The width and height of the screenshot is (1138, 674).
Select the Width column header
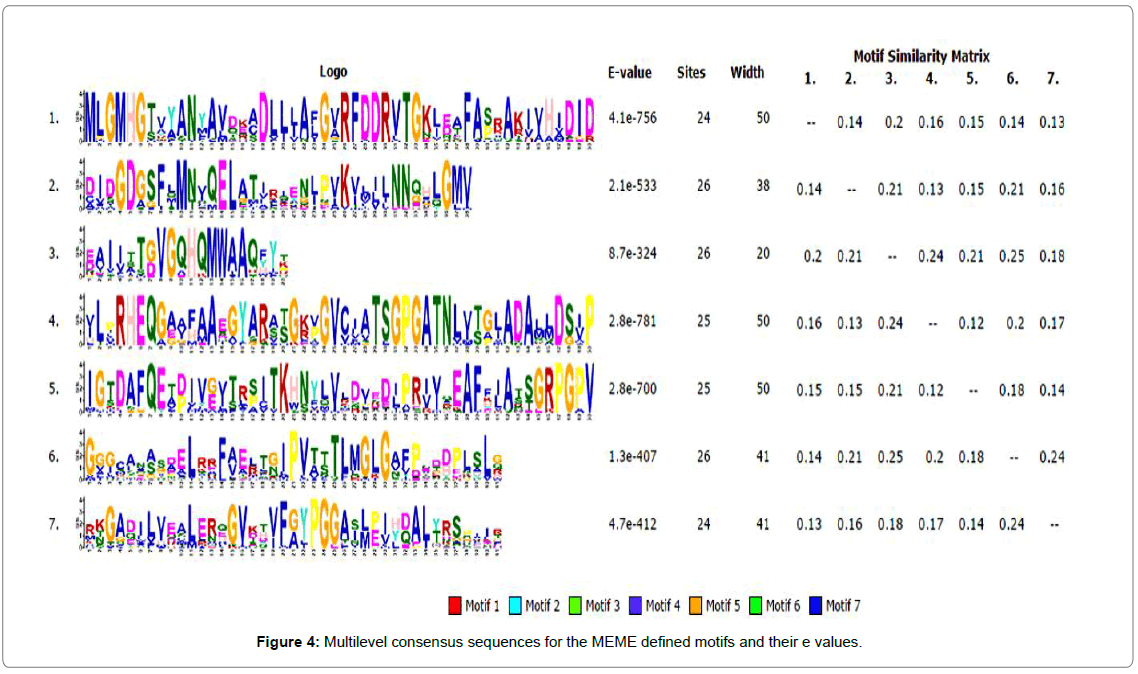point(747,73)
